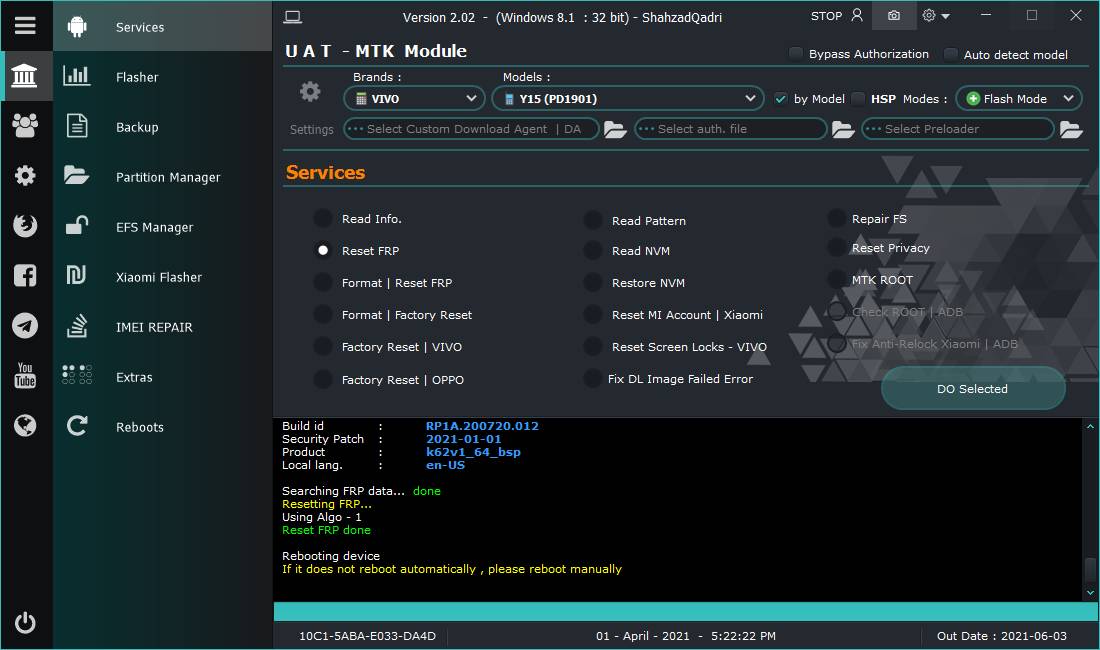Image resolution: width=1100 pixels, height=650 pixels.
Task: Select Read Info. radio option
Action: pyautogui.click(x=323, y=218)
